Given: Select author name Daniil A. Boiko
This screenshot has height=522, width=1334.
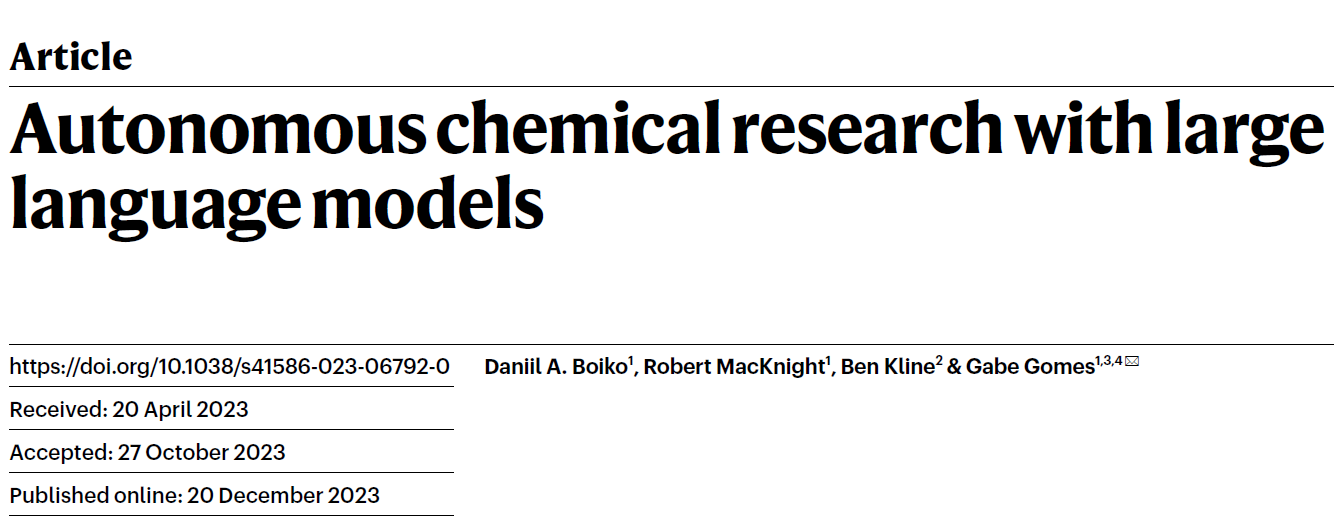Looking at the screenshot, I should [556, 367].
